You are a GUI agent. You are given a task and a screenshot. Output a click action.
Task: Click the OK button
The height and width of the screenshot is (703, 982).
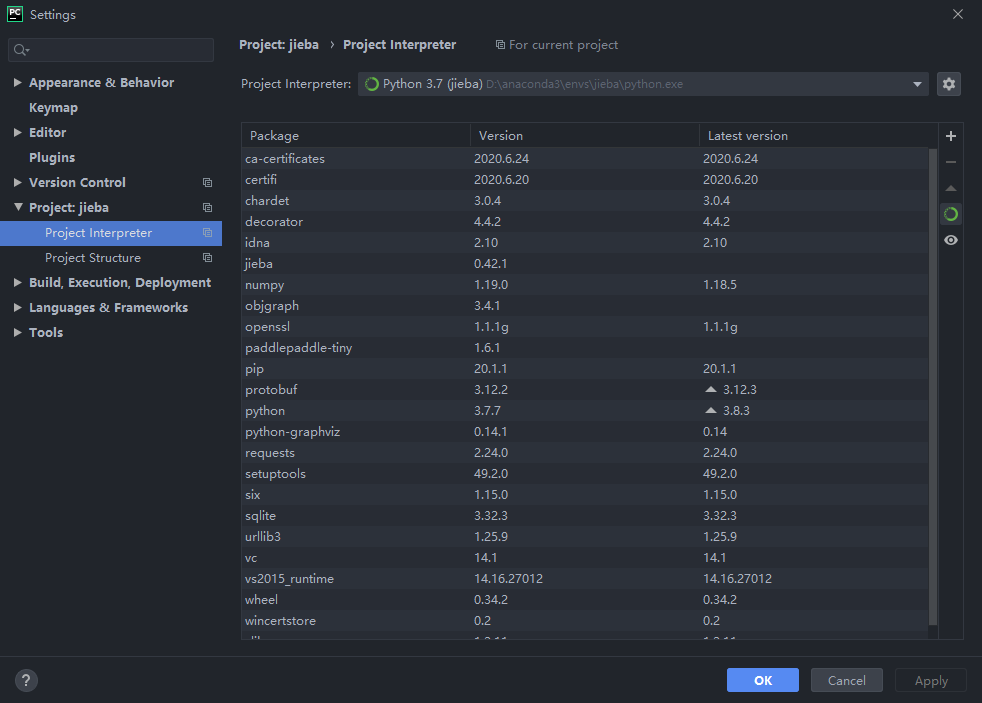point(763,680)
